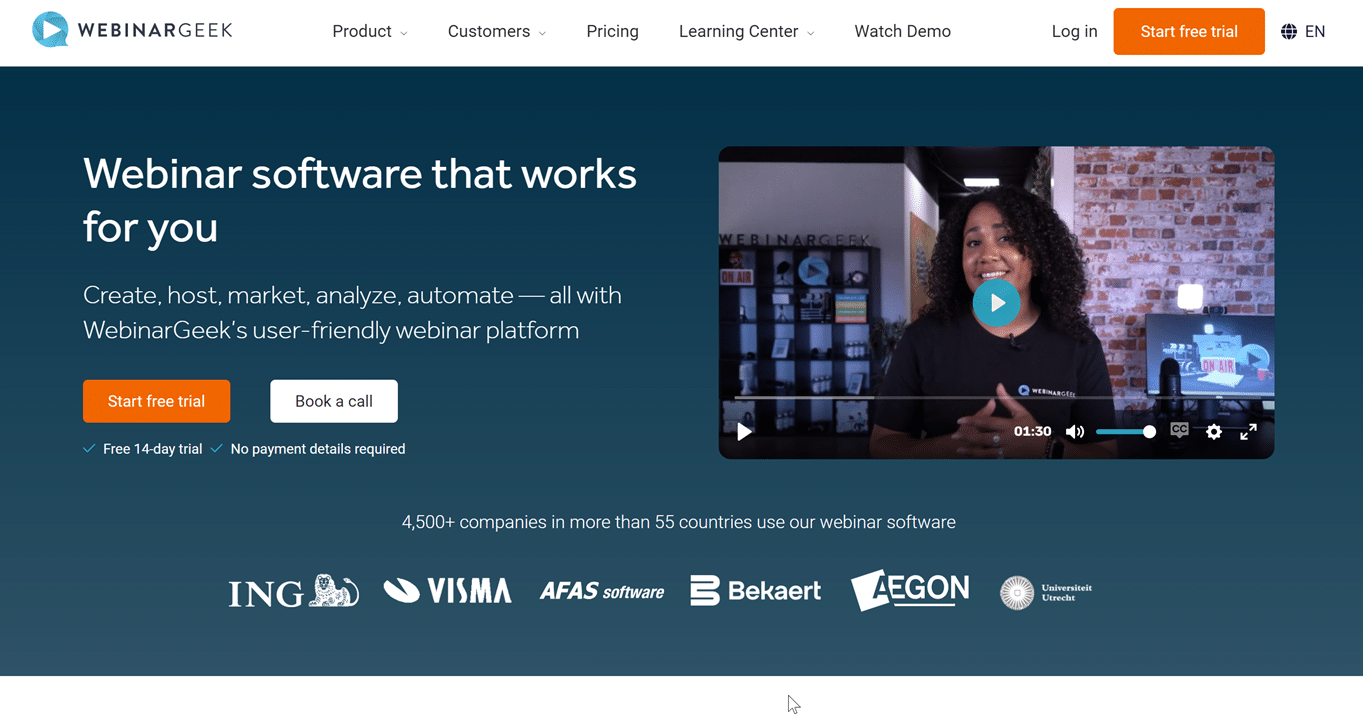Click the 'Free 14-day trial' text
The image size is (1363, 728).
point(152,449)
